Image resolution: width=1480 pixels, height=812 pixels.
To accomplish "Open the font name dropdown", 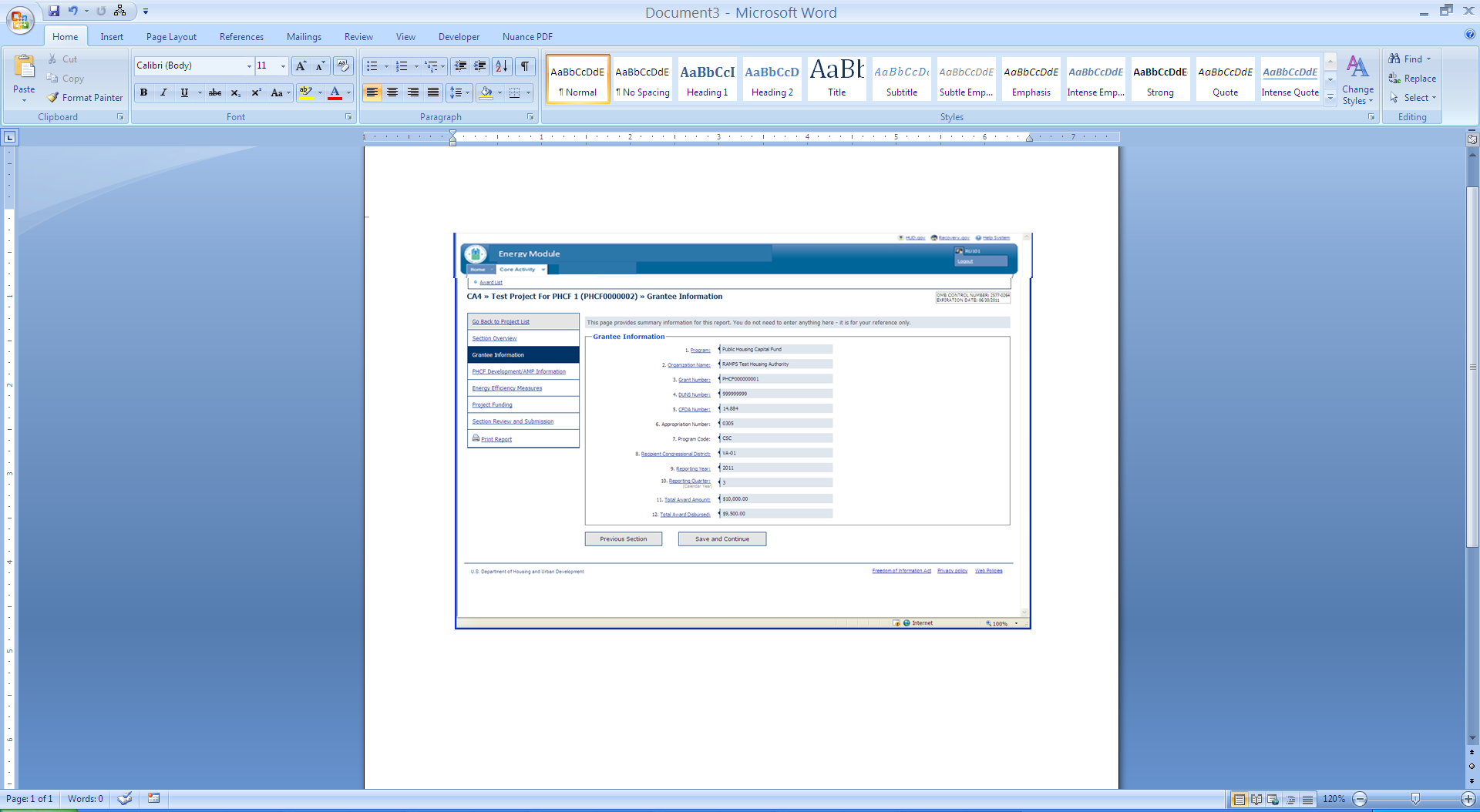I will [x=249, y=66].
